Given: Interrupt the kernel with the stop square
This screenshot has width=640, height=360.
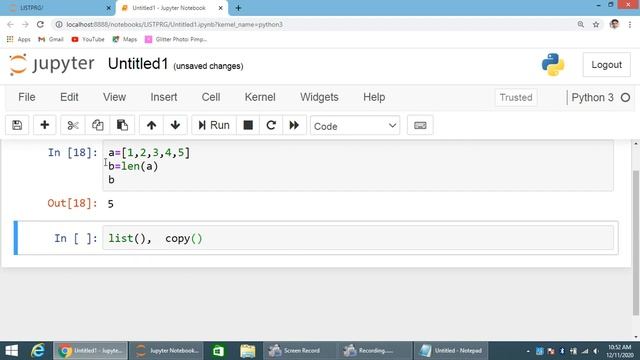Looking at the screenshot, I should click(x=248, y=125).
